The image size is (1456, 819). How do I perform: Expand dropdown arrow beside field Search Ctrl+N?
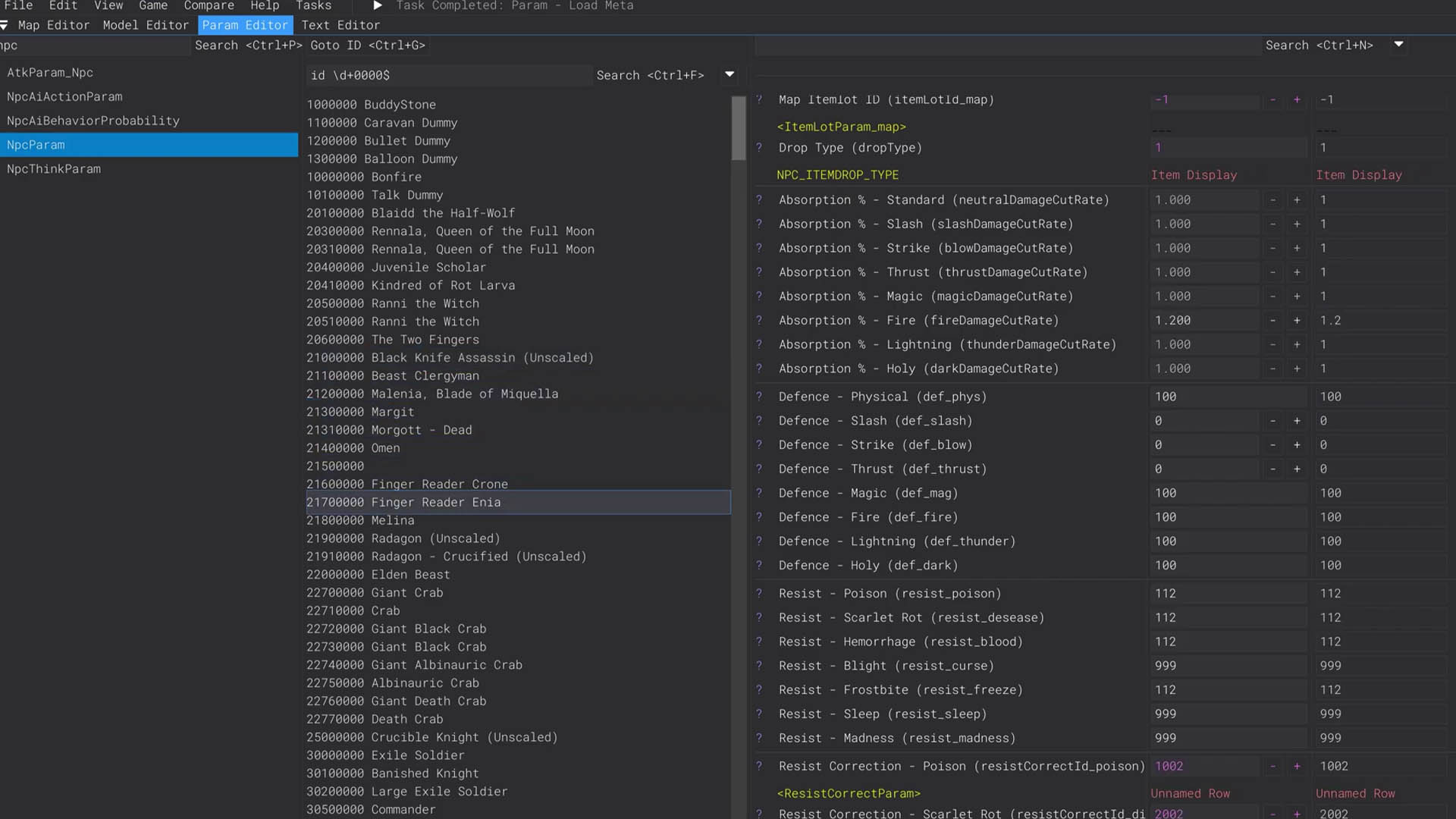pyautogui.click(x=1399, y=45)
